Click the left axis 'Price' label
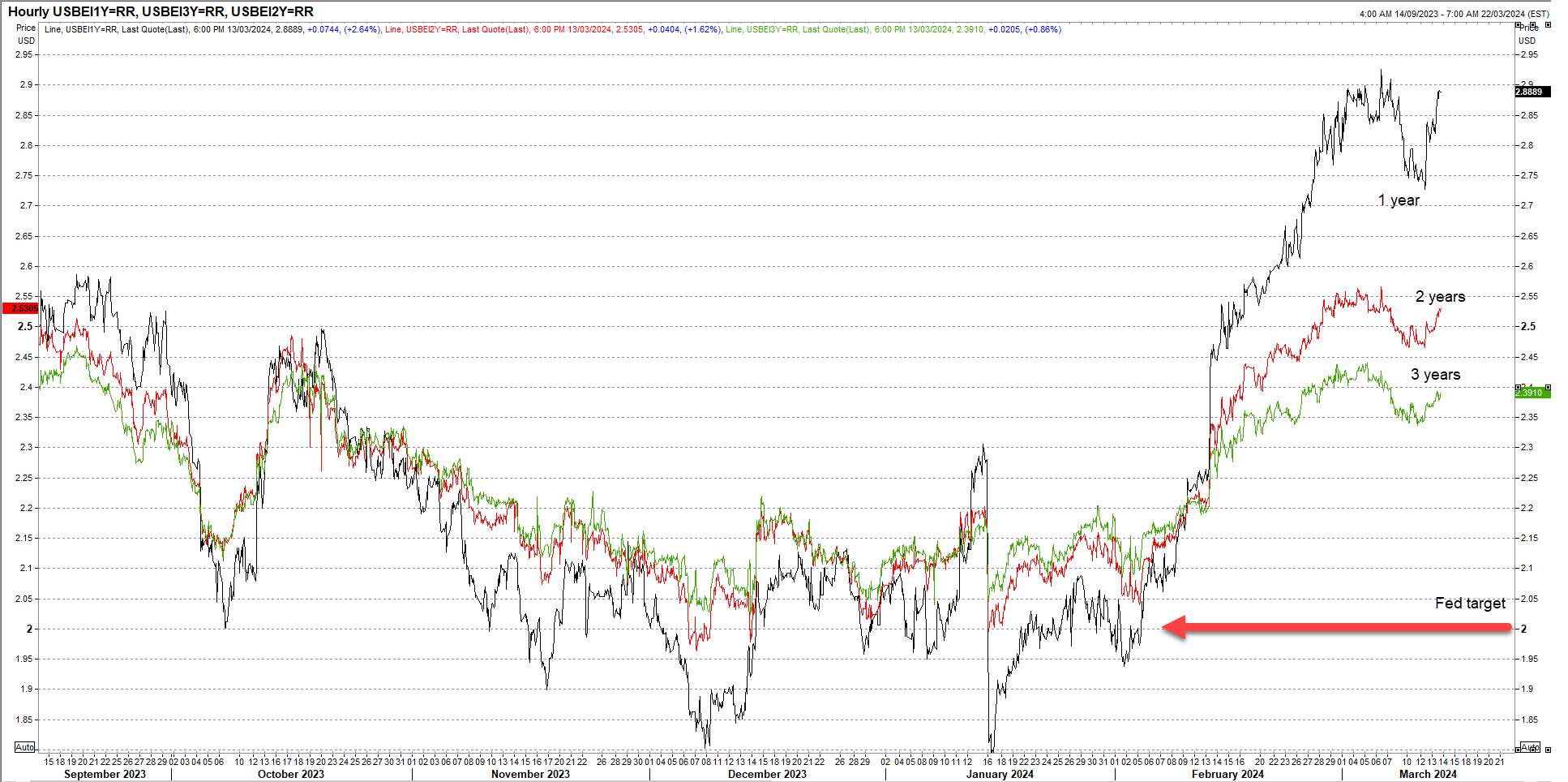This screenshot has width=1568, height=782. tap(26, 28)
